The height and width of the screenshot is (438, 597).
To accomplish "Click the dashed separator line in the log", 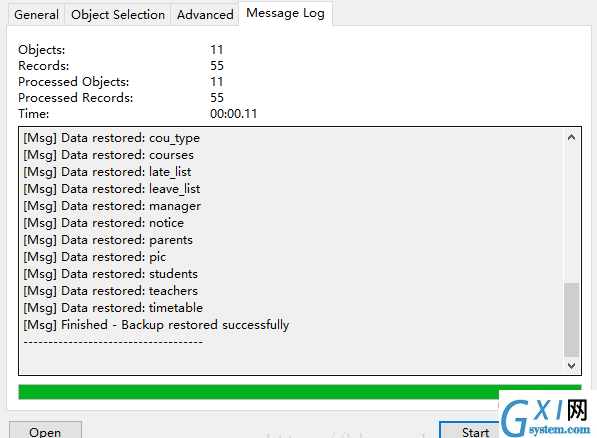I will pyautogui.click(x=113, y=342).
